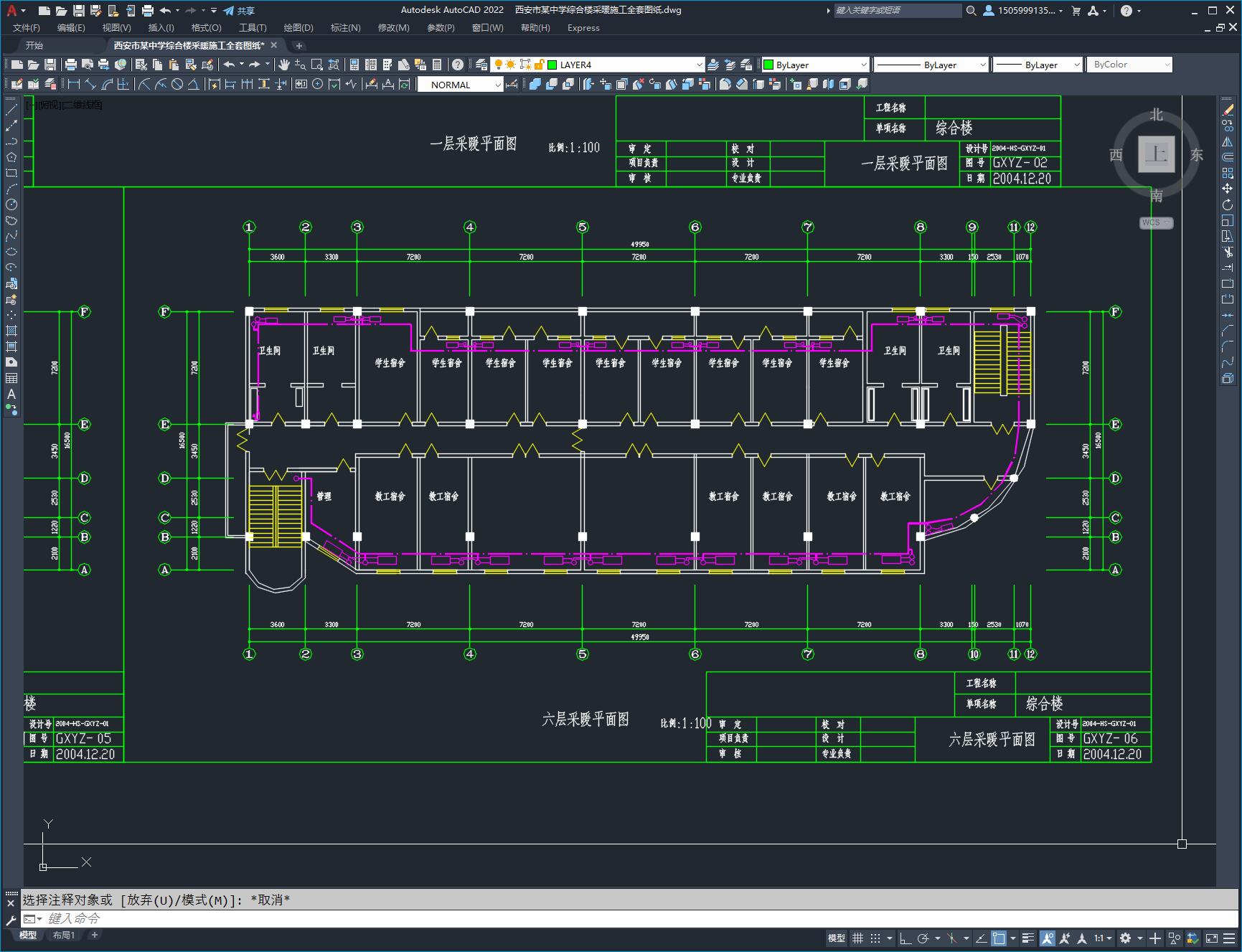Switch to the 开始 tab
The image size is (1242, 952).
[x=34, y=45]
